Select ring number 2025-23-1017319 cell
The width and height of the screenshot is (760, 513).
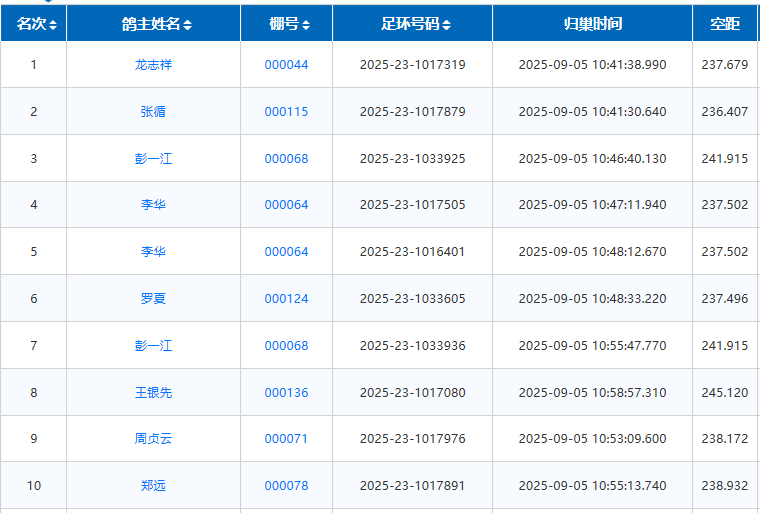click(x=412, y=65)
